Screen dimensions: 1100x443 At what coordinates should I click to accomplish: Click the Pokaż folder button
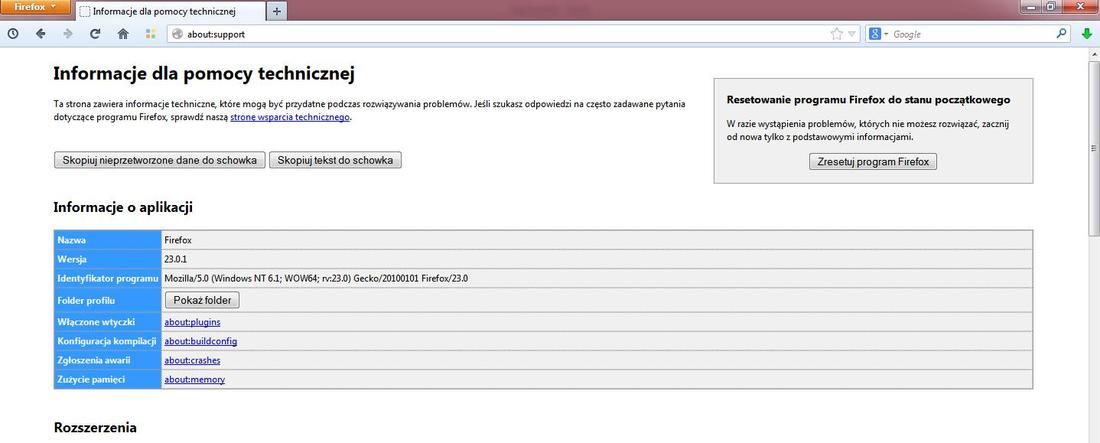click(202, 300)
